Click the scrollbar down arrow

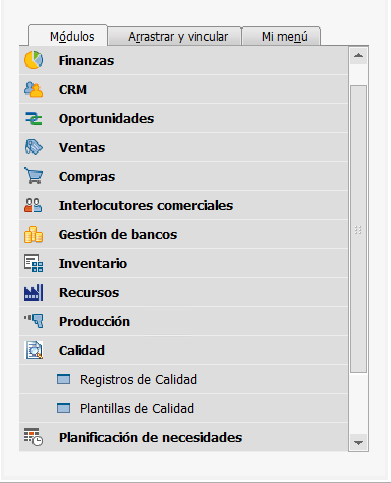tap(358, 443)
